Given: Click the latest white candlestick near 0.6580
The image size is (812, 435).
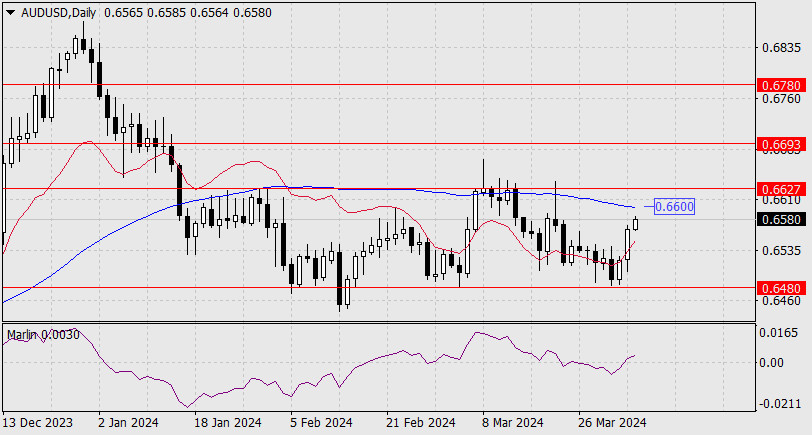Looking at the screenshot, I should [635, 224].
